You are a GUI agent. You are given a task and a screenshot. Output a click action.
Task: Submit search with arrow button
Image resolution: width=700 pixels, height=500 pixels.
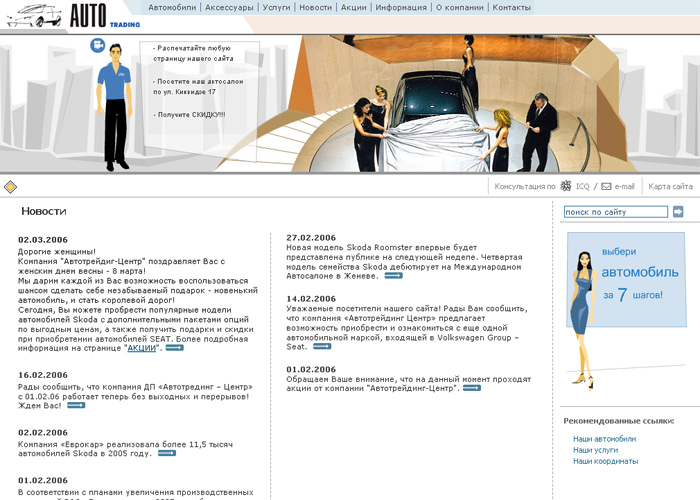pyautogui.click(x=678, y=212)
